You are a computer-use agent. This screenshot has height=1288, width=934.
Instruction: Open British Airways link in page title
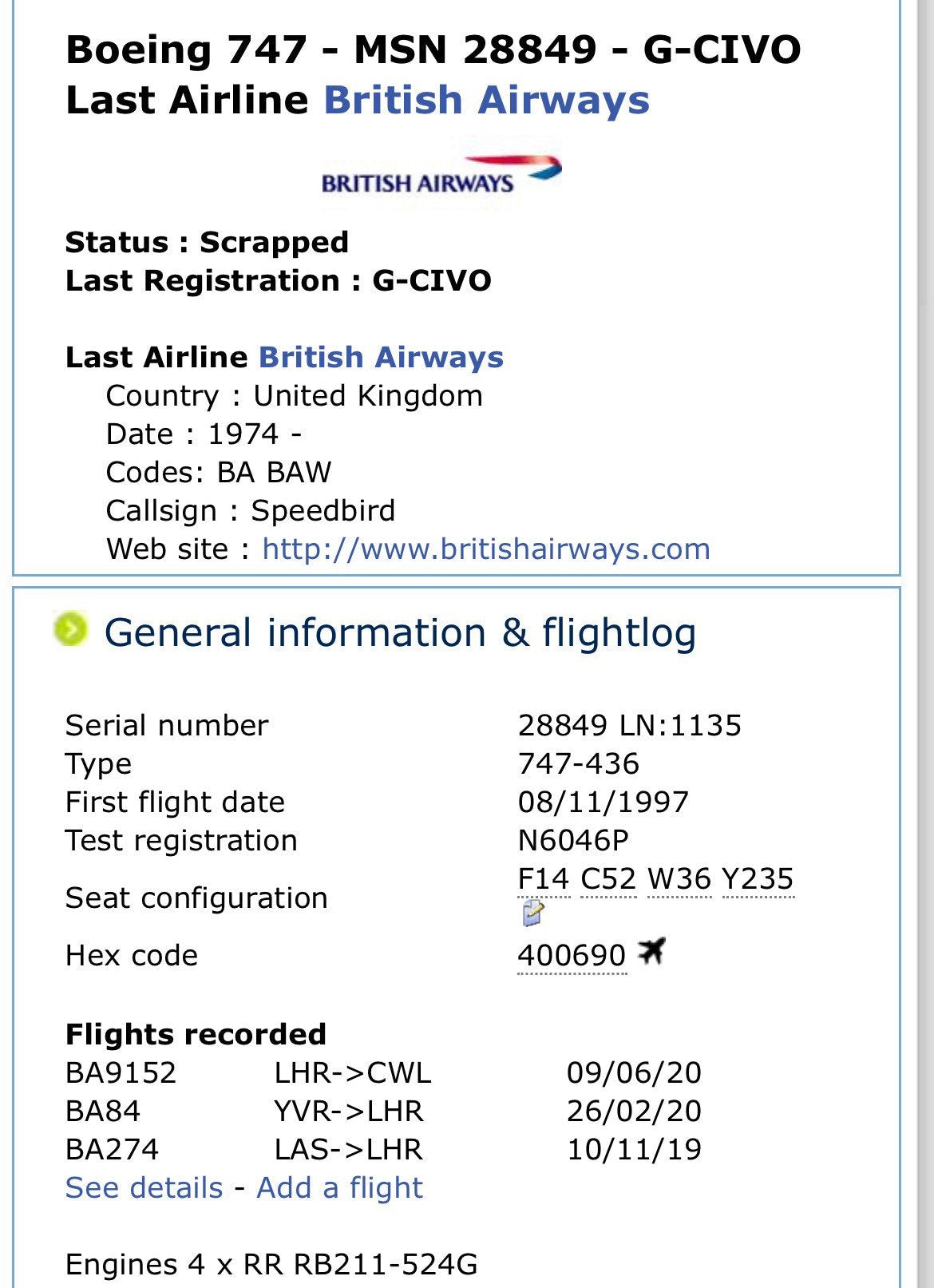coord(486,101)
